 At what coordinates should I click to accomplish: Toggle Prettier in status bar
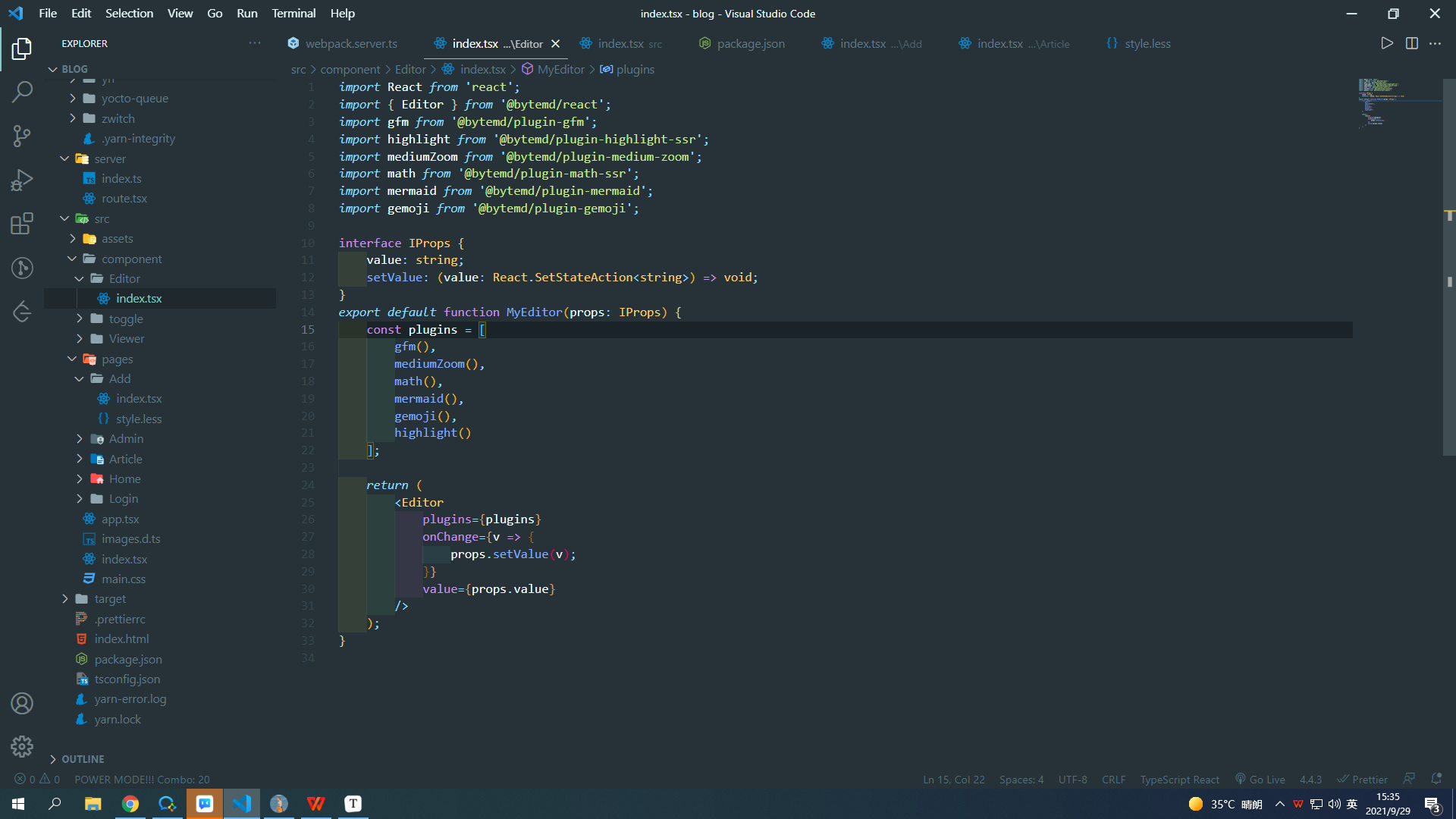(1362, 780)
